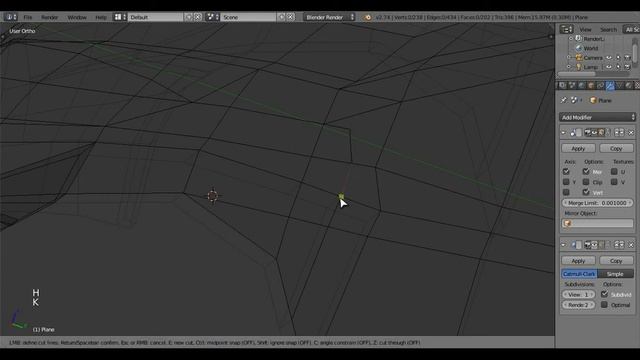This screenshot has height=360, width=640.
Task: Open the outliner Search menu
Action: 608,29
